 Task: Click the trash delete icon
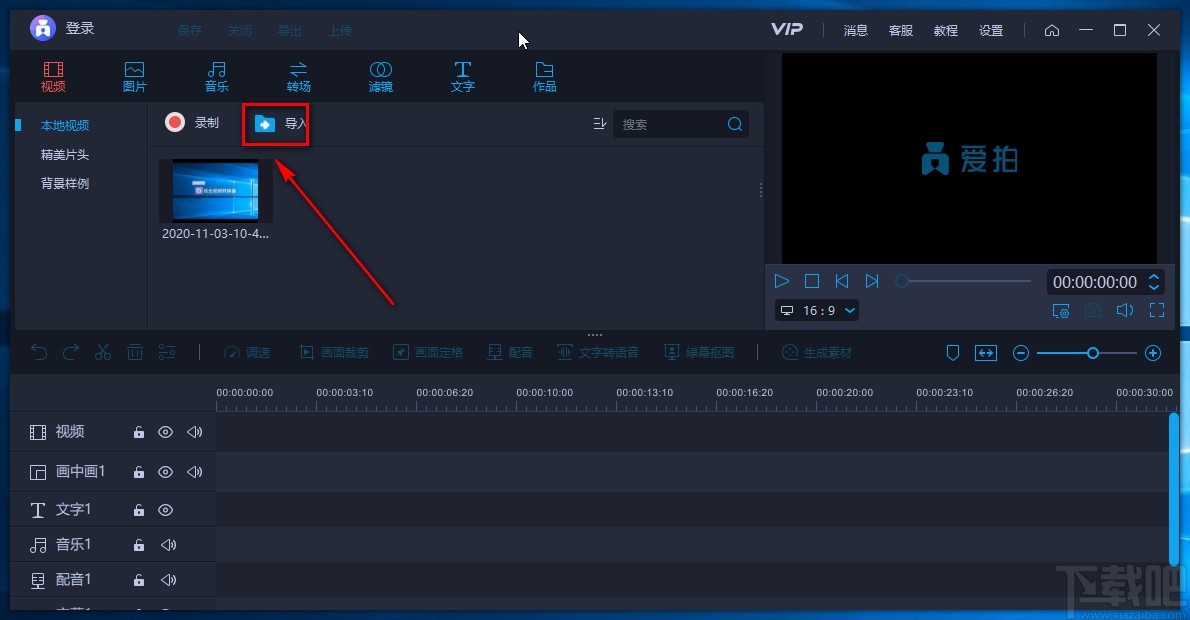[134, 352]
